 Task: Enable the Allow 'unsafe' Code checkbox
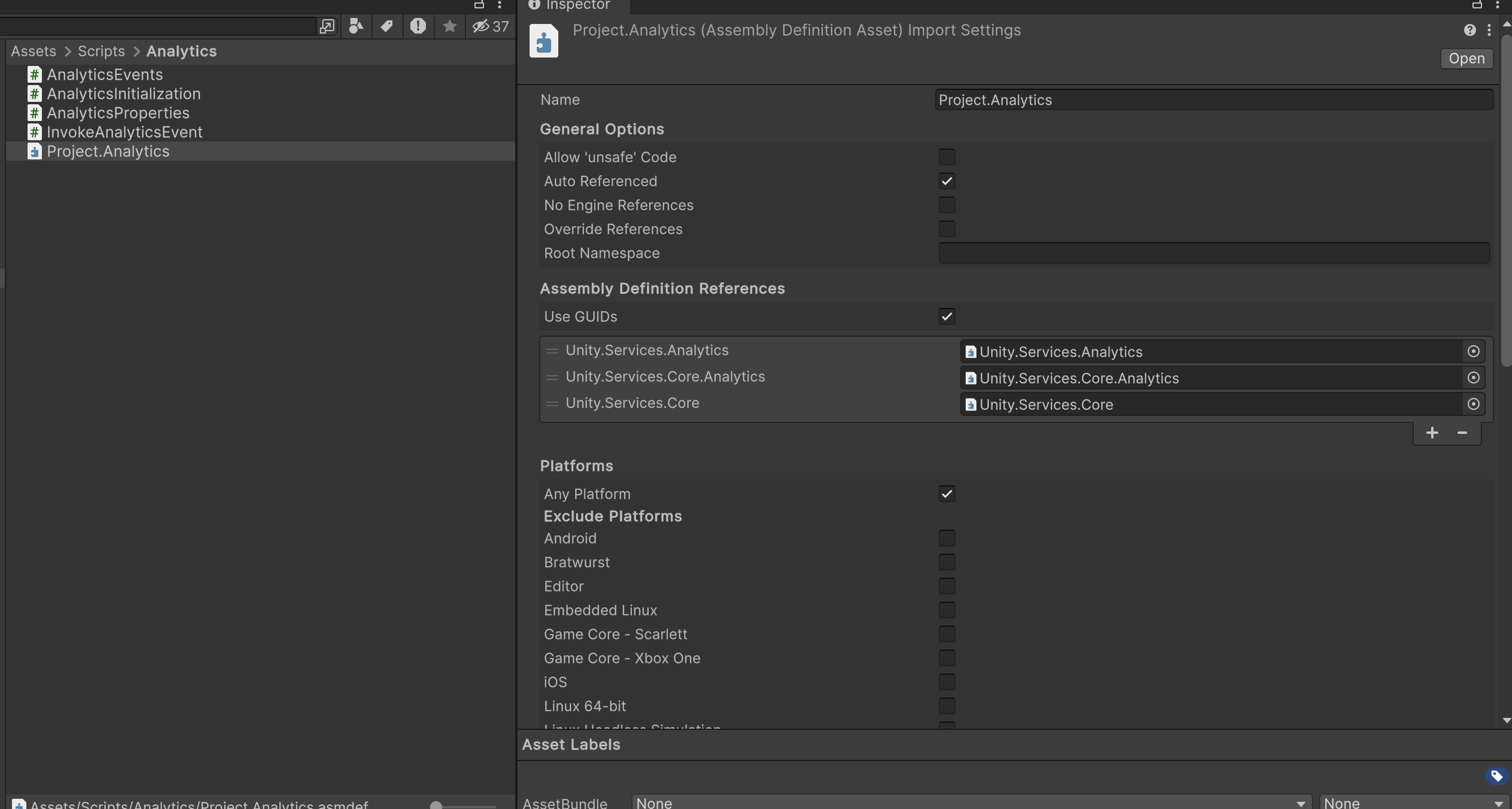[x=946, y=156]
